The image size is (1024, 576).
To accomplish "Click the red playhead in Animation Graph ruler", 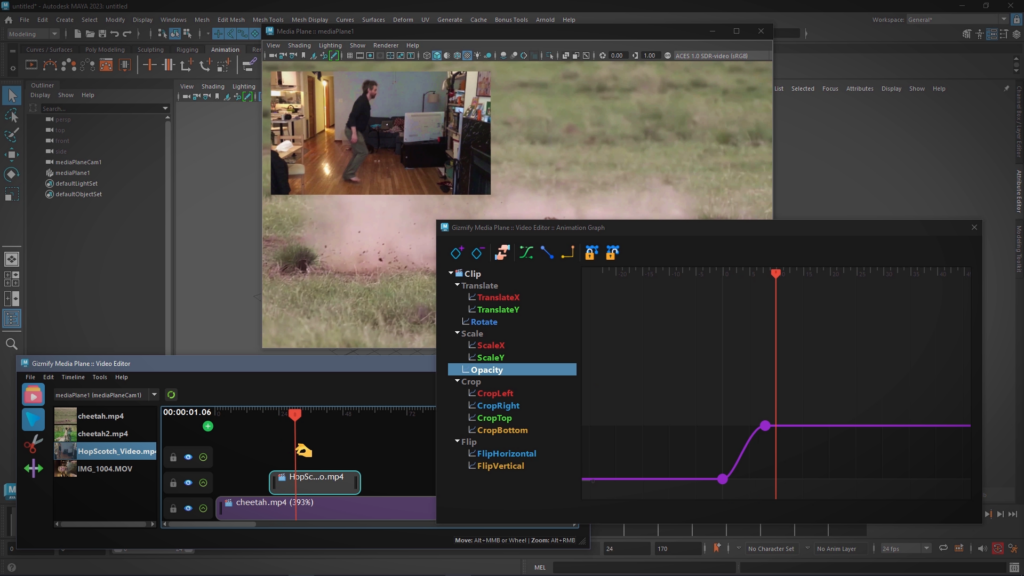I will coord(776,273).
